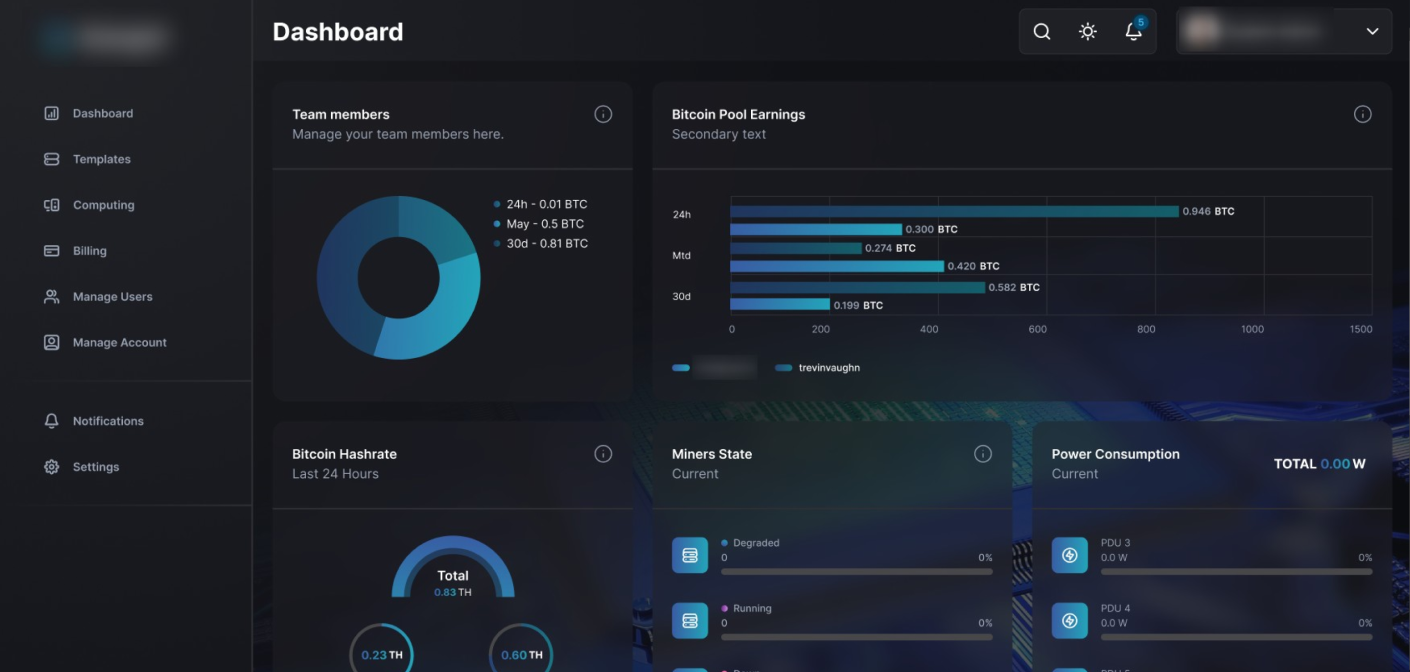The image size is (1410, 672).
Task: Open the search icon in header
Action: 1042,32
